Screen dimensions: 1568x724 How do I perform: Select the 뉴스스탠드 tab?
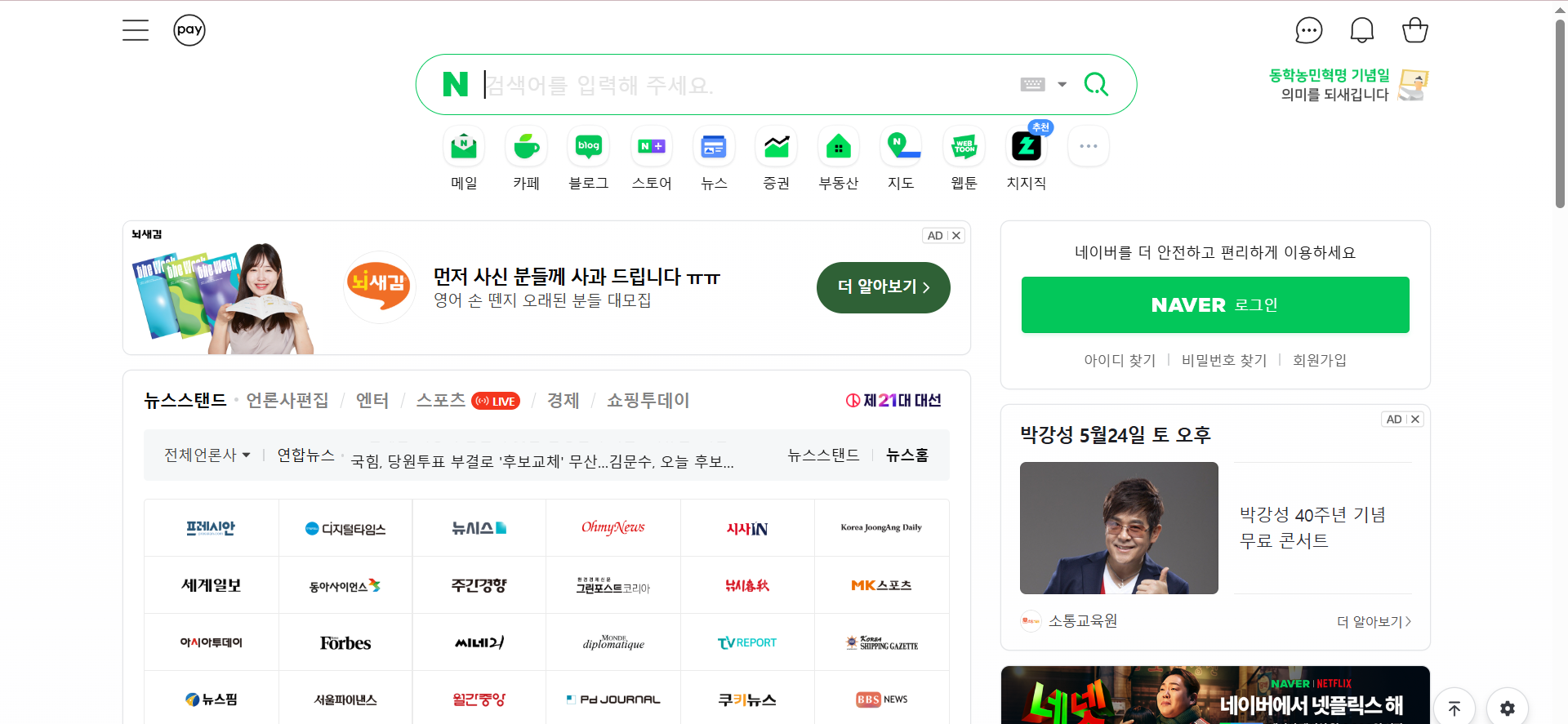point(185,401)
